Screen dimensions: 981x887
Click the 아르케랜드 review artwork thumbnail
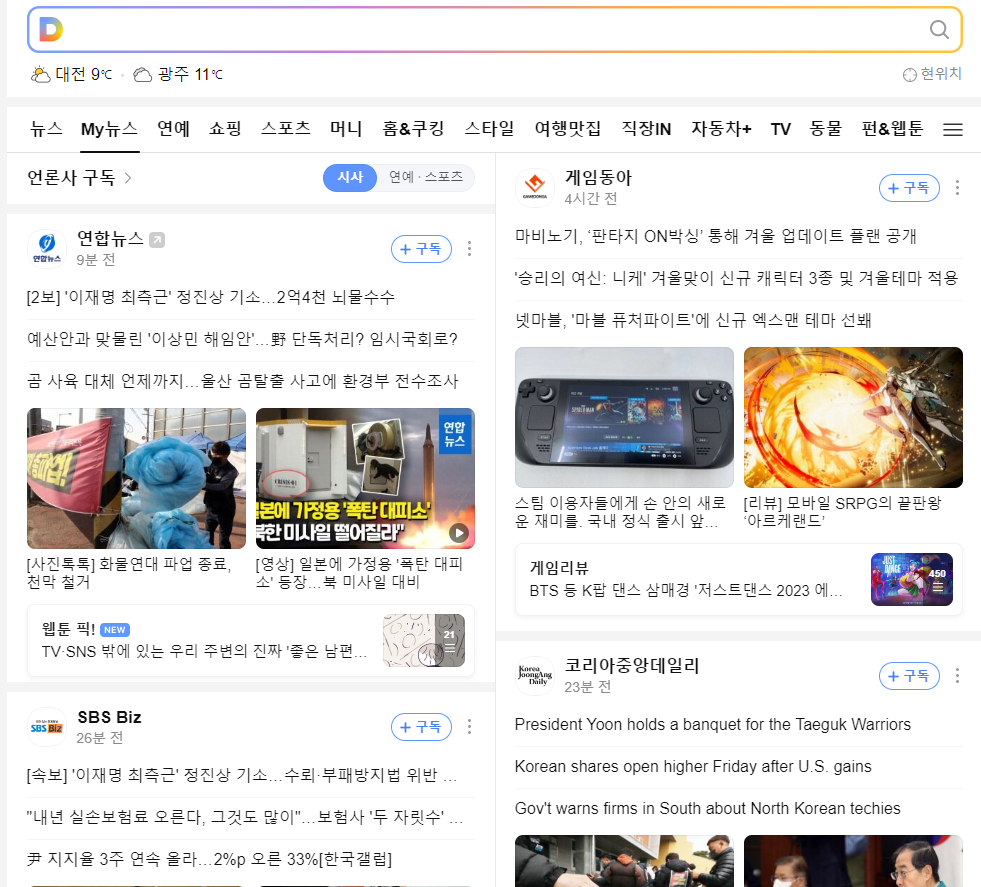[853, 417]
